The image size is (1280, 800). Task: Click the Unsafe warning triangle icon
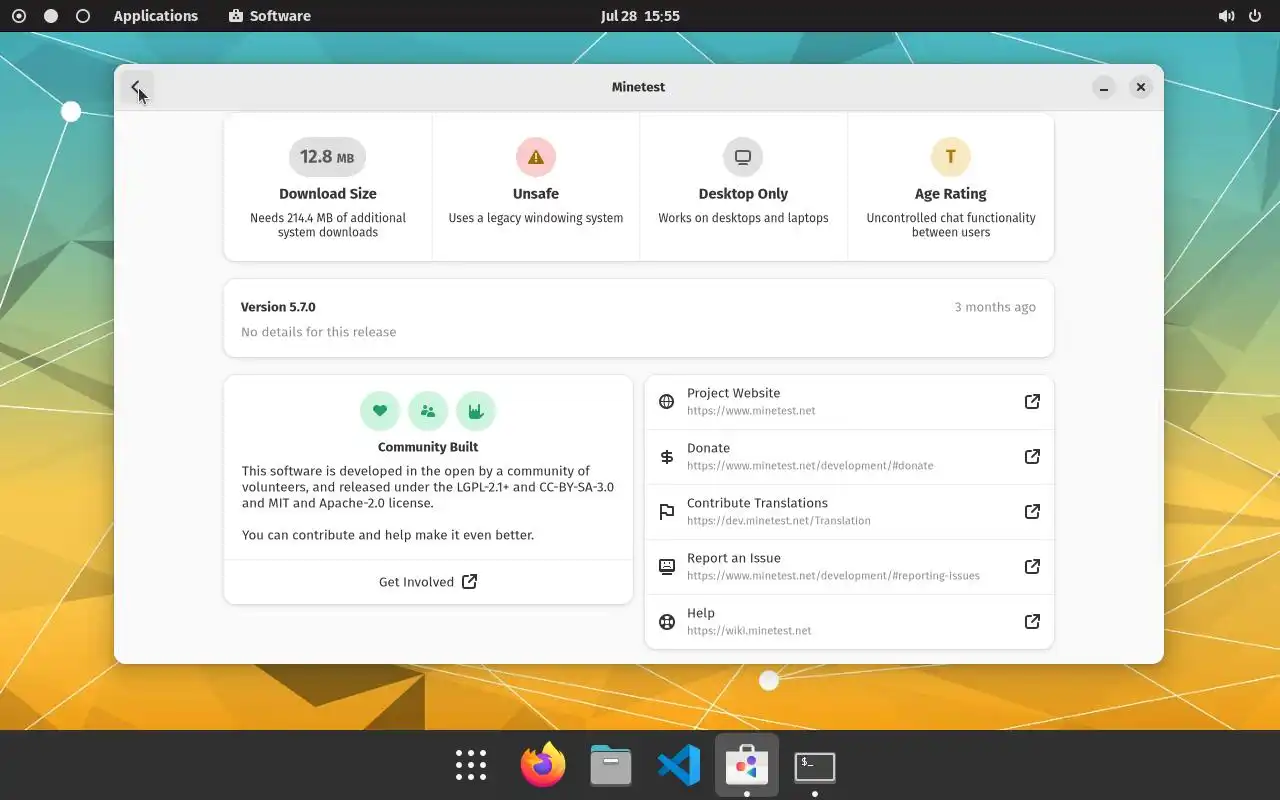tap(536, 156)
